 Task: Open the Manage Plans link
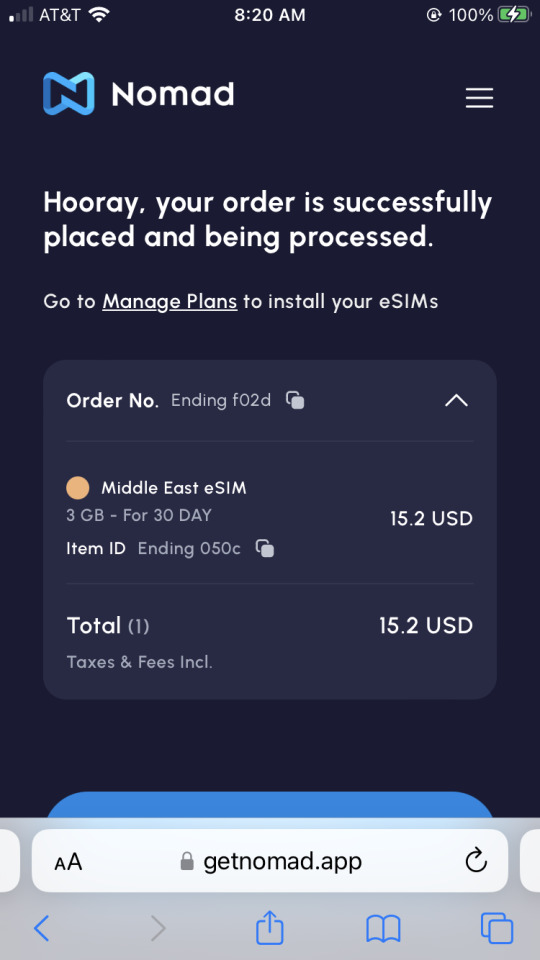(x=170, y=301)
